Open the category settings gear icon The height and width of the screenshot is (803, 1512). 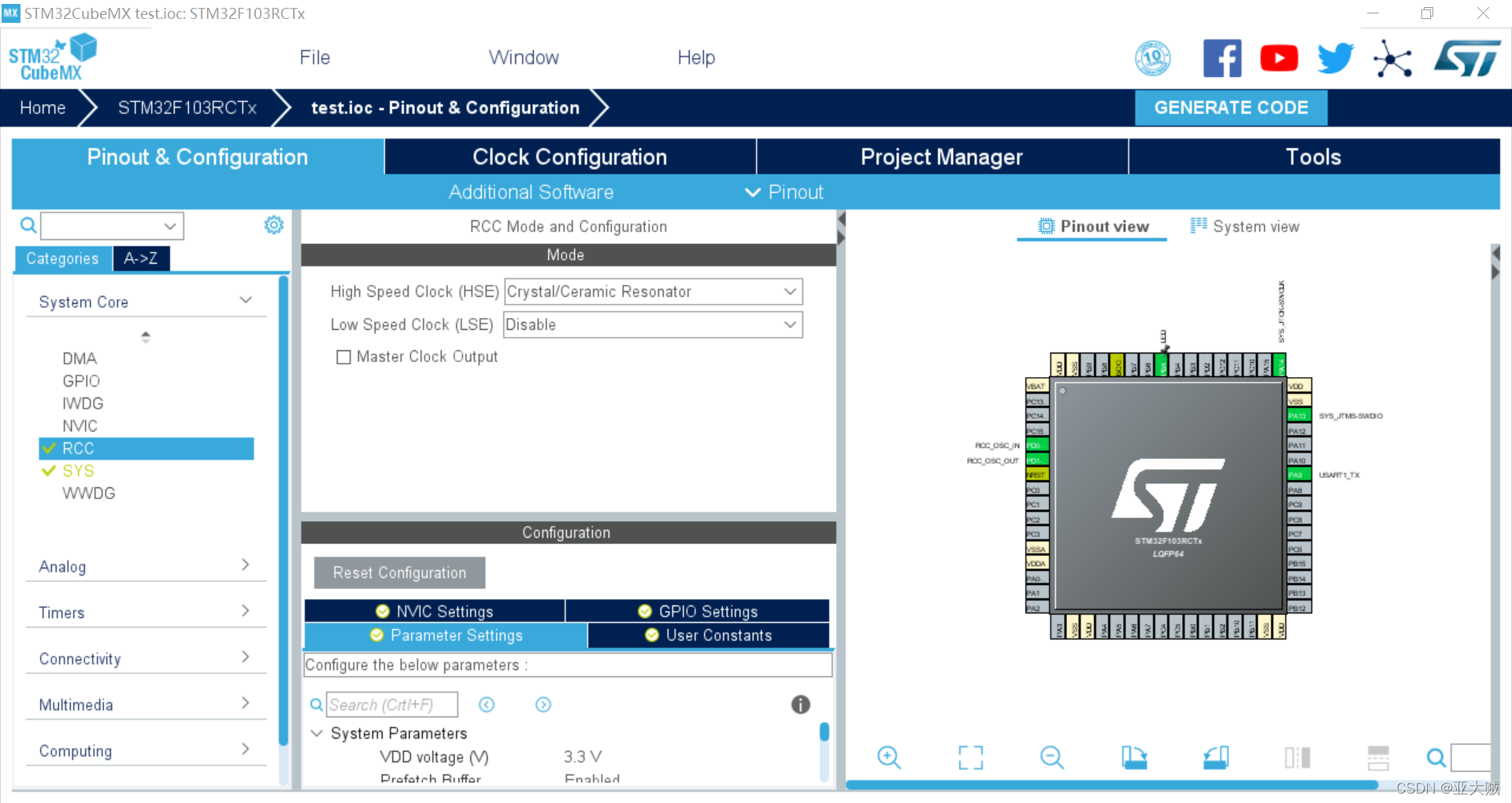pos(273,225)
